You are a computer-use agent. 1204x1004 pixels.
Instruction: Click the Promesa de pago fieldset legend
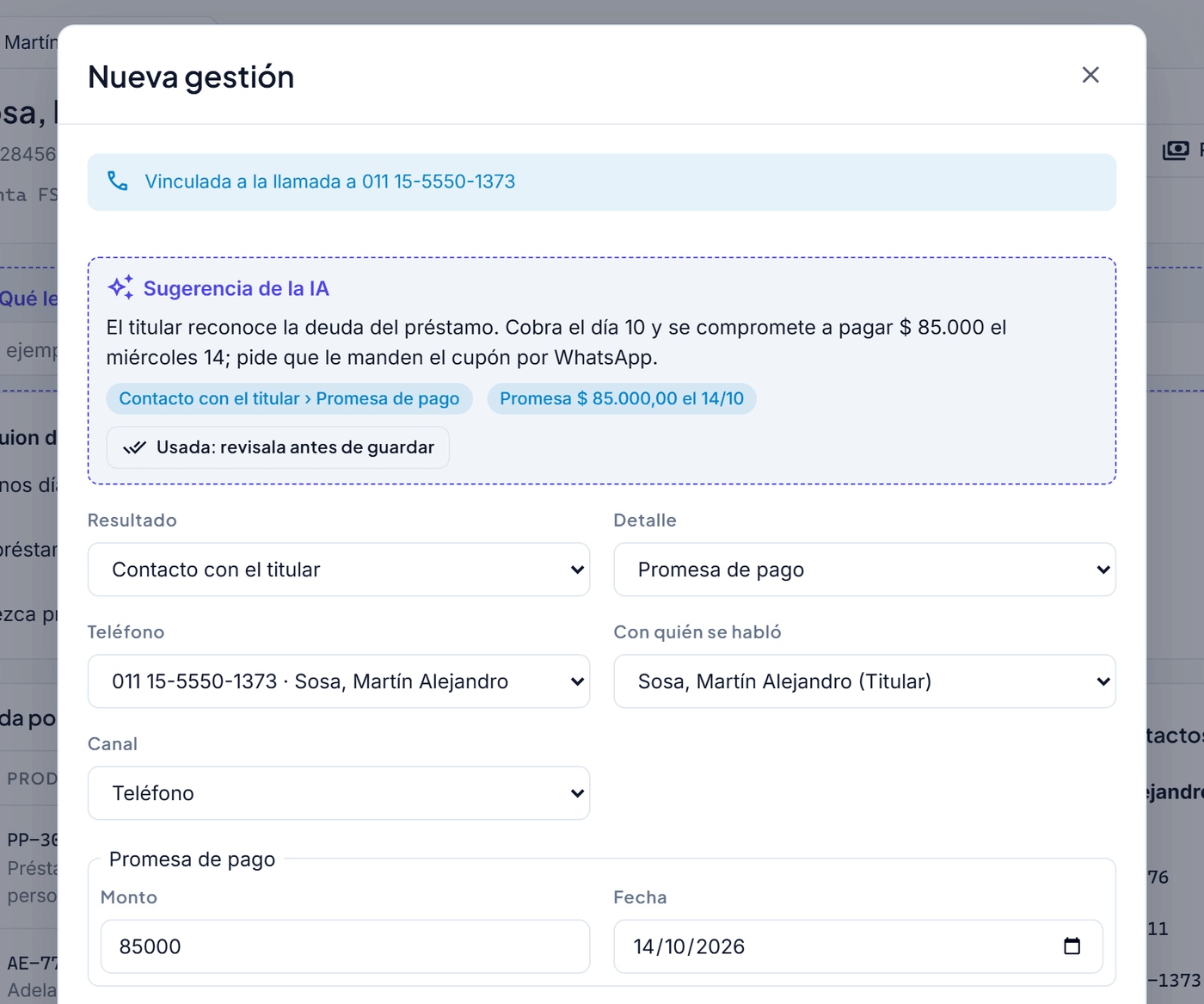click(x=192, y=859)
